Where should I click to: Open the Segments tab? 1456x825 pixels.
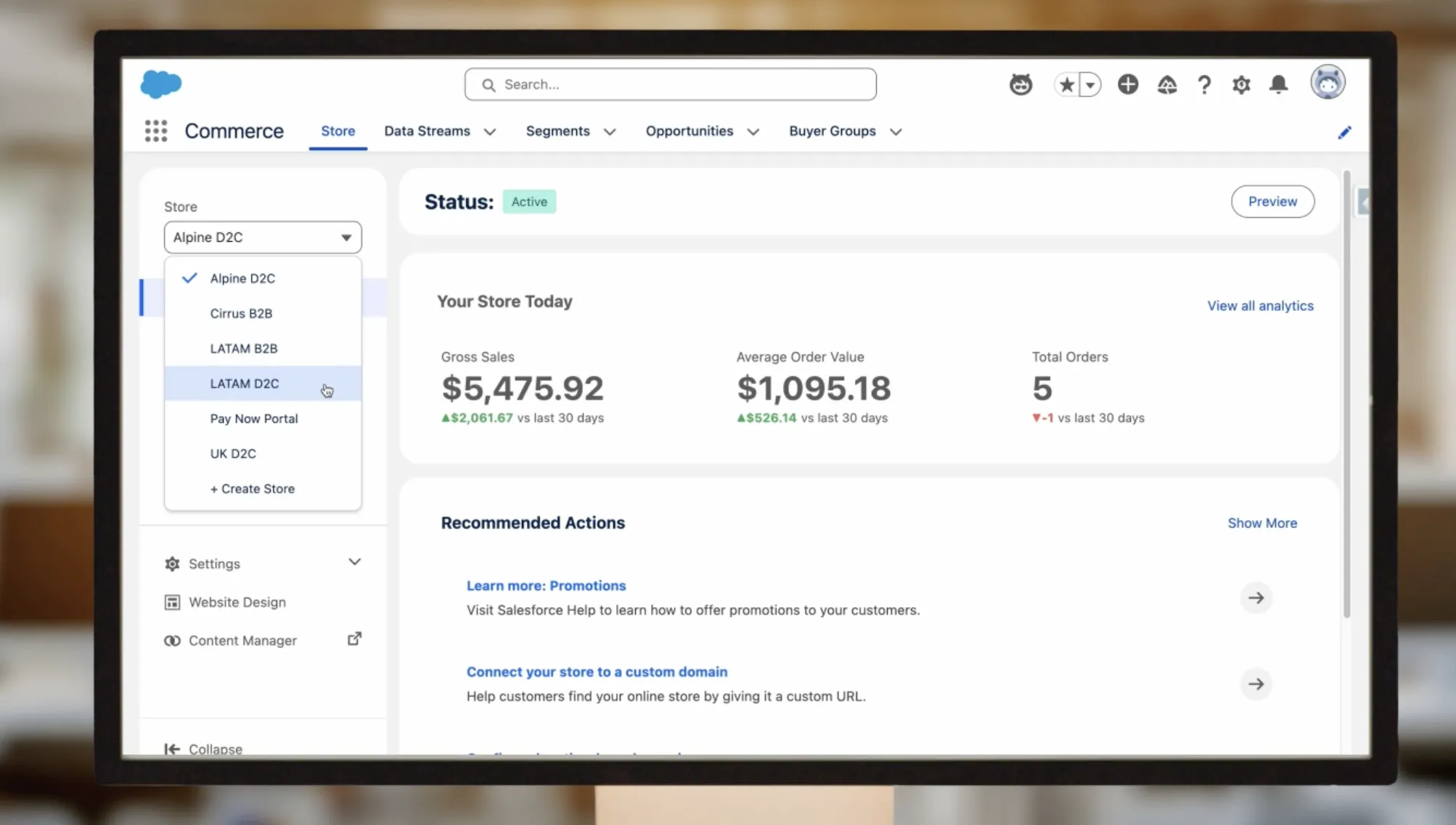point(557,131)
